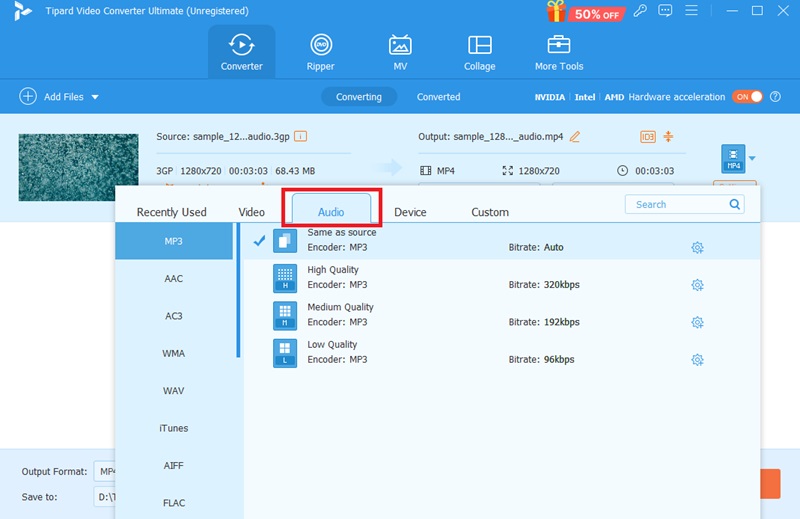Image resolution: width=800 pixels, height=519 pixels.
Task: Open the feedback chat icon
Action: pyautogui.click(x=665, y=11)
